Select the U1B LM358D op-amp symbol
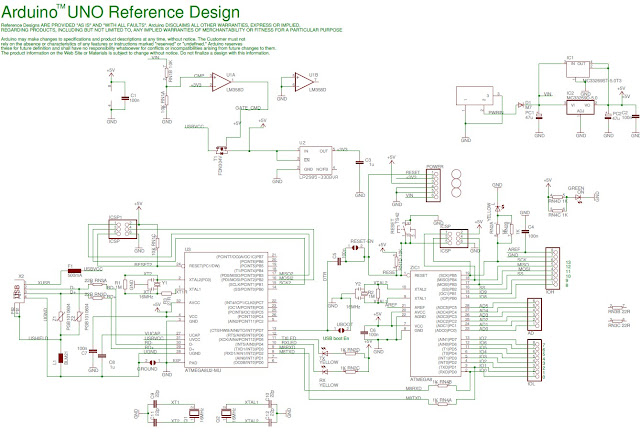Screen dimensions: 640x437 tap(304, 82)
